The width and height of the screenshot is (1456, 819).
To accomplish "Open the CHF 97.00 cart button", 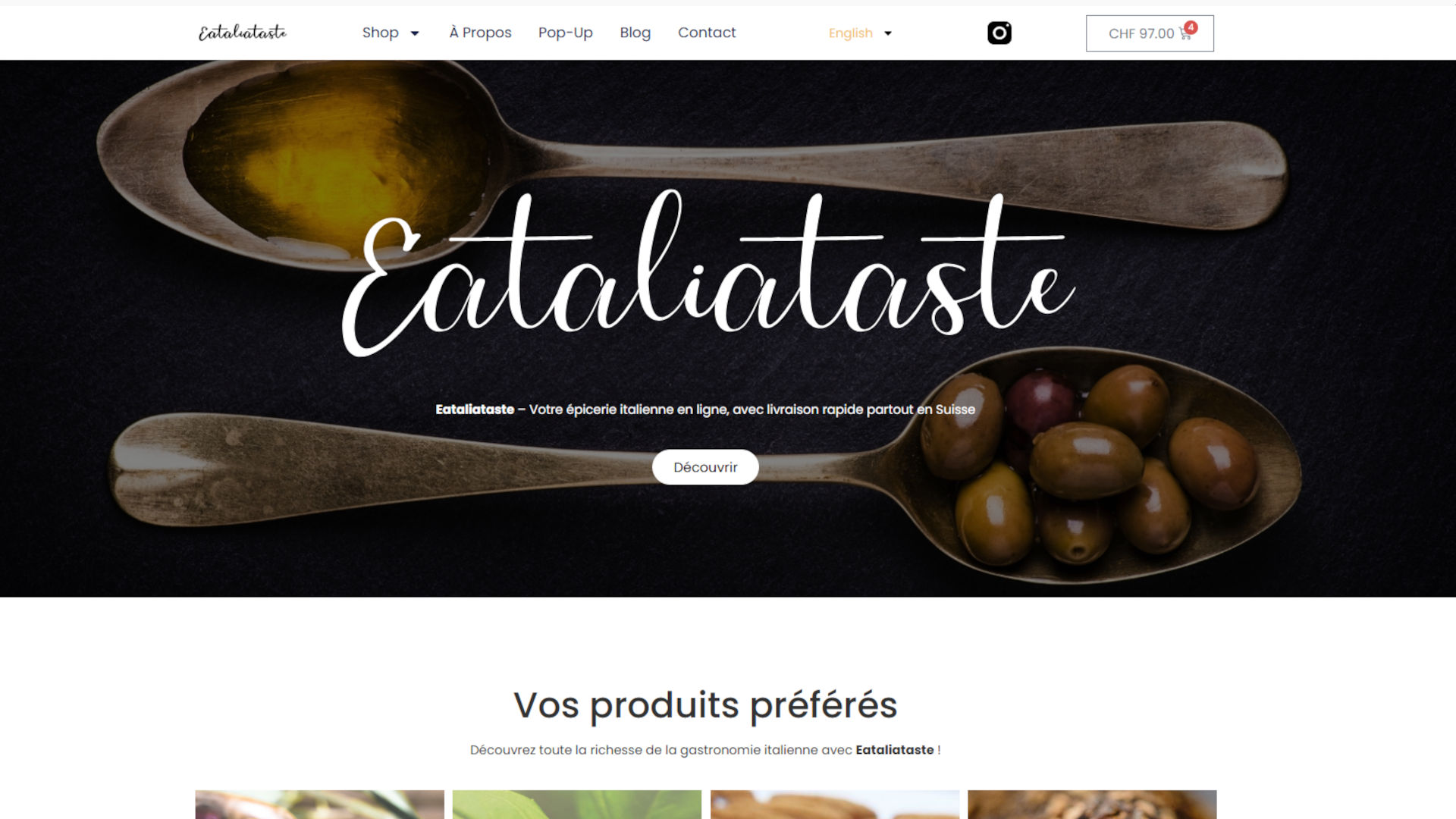I will point(1150,33).
